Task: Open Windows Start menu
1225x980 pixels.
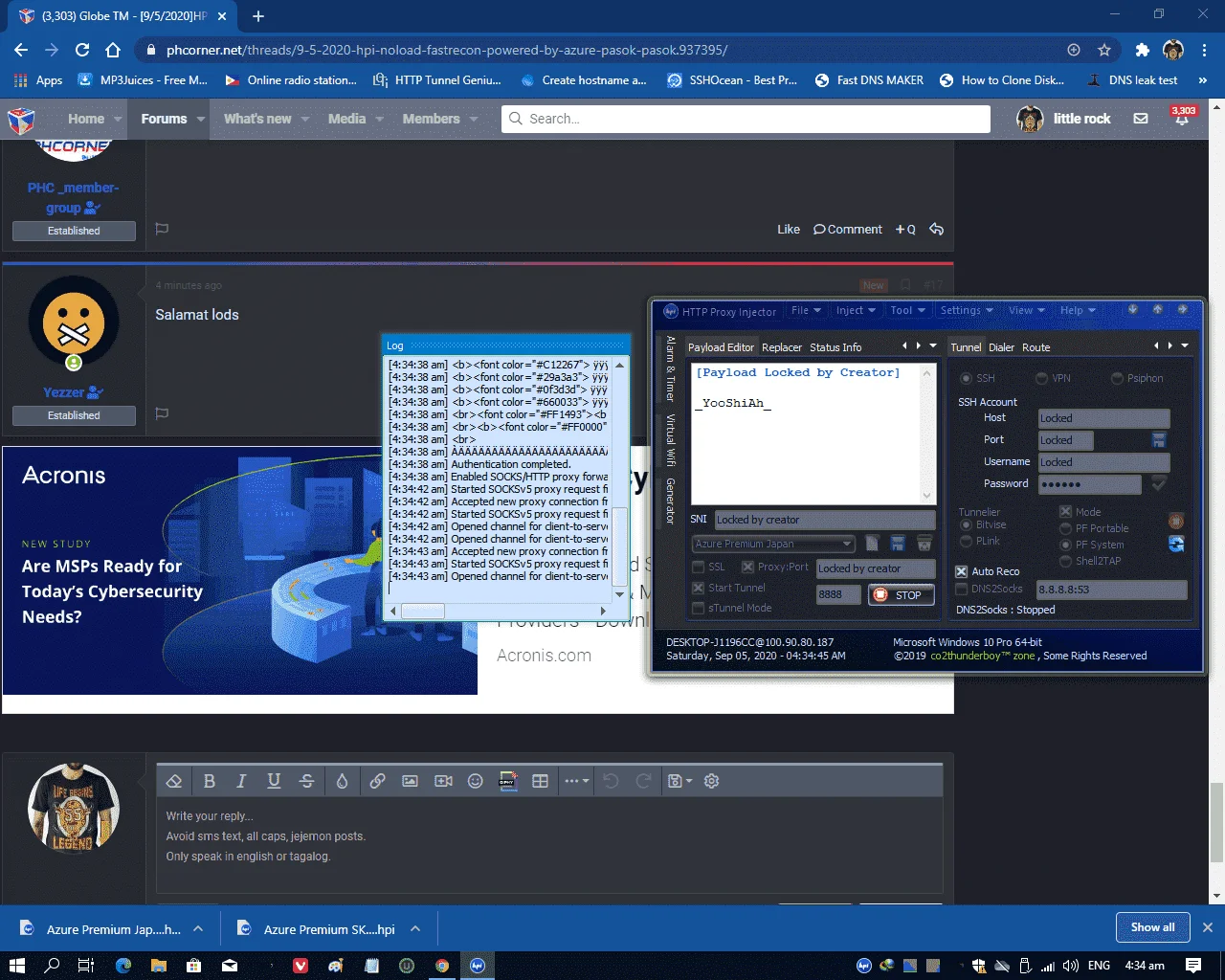Action: pyautogui.click(x=16, y=966)
